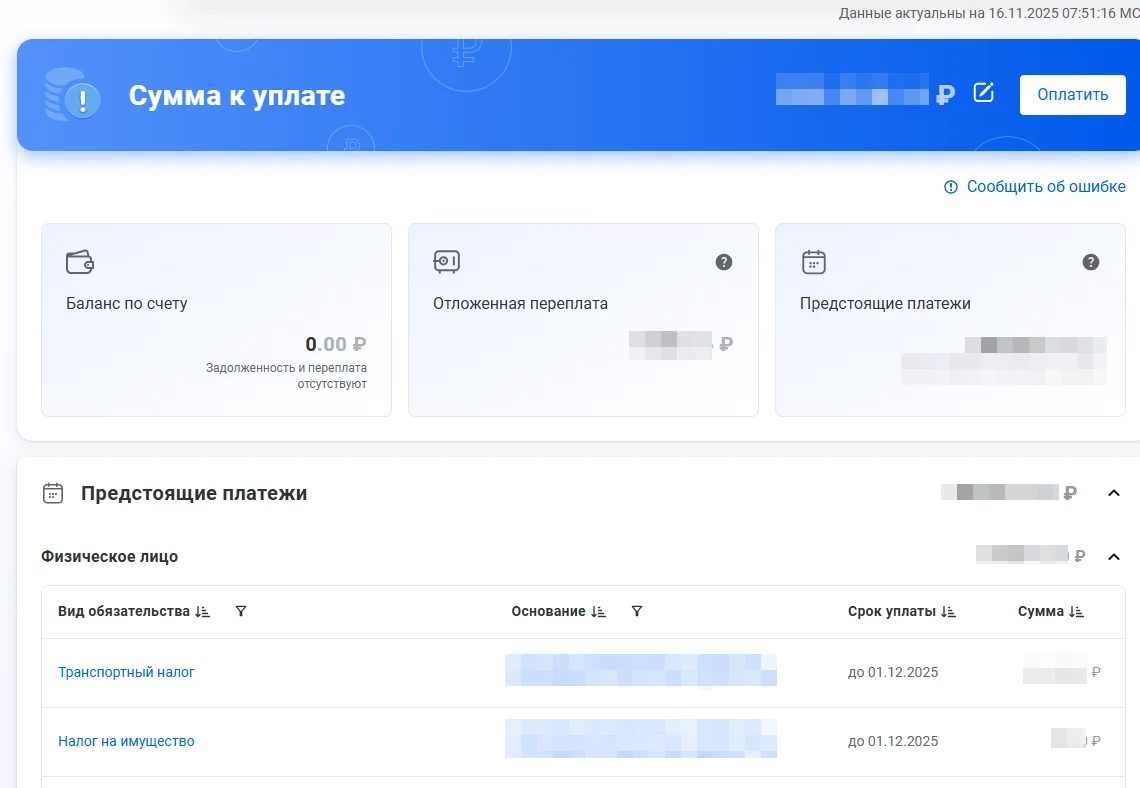Collapse the Физическое лицо group chevron

coord(1114,557)
